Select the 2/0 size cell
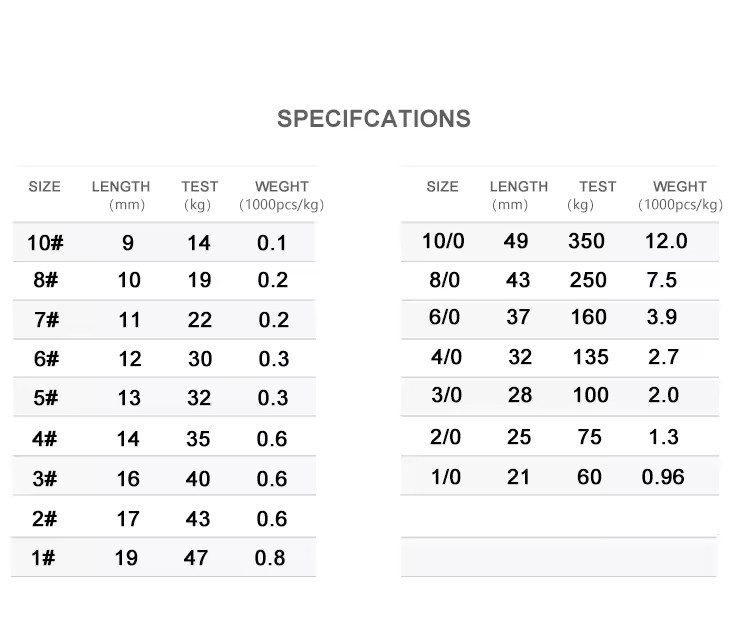This screenshot has height=621, width=741. [445, 437]
